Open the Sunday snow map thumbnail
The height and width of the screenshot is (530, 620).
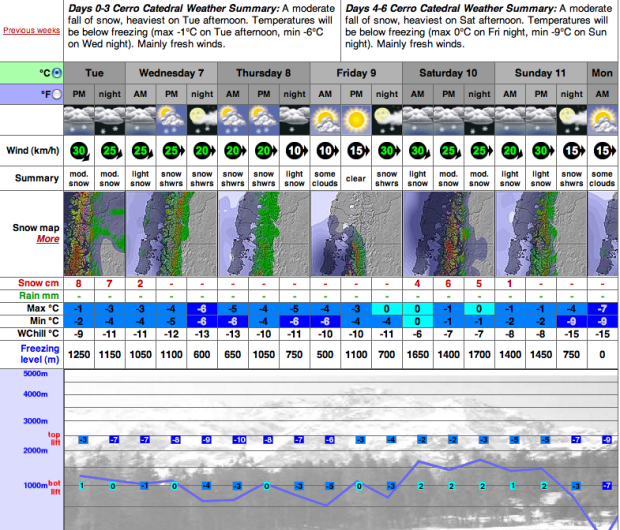coord(541,234)
